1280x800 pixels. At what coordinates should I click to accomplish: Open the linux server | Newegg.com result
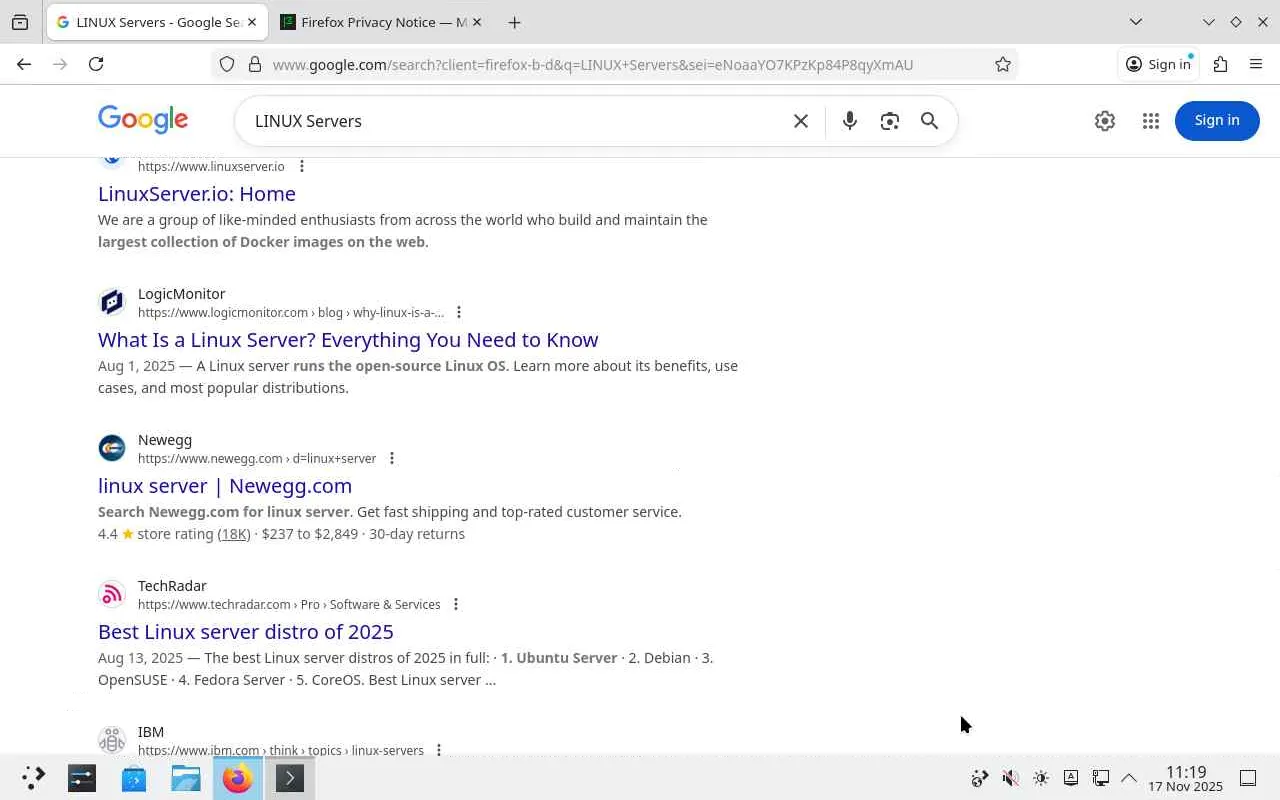(x=225, y=485)
